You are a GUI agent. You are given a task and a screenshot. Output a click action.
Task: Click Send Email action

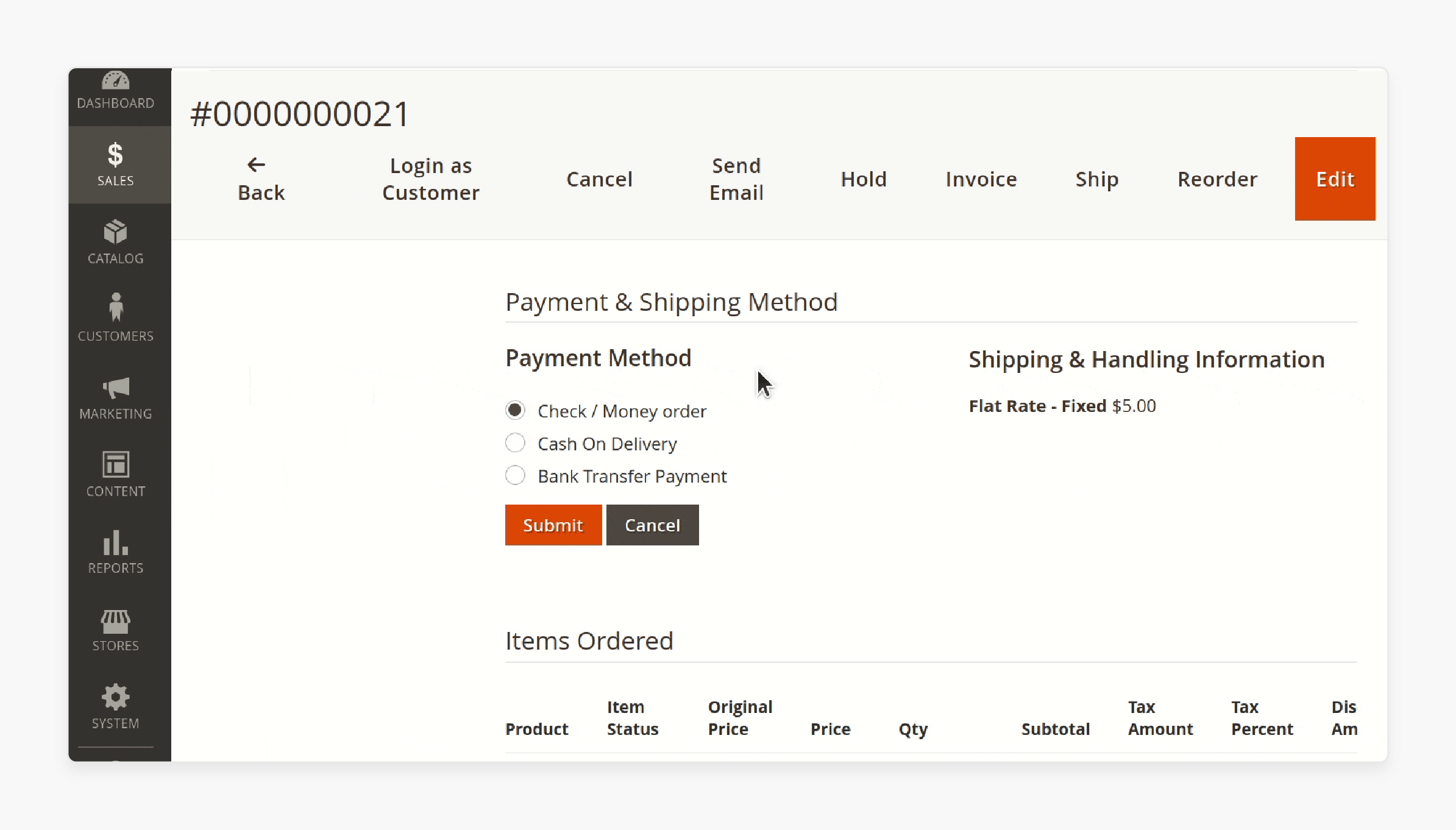(x=736, y=179)
